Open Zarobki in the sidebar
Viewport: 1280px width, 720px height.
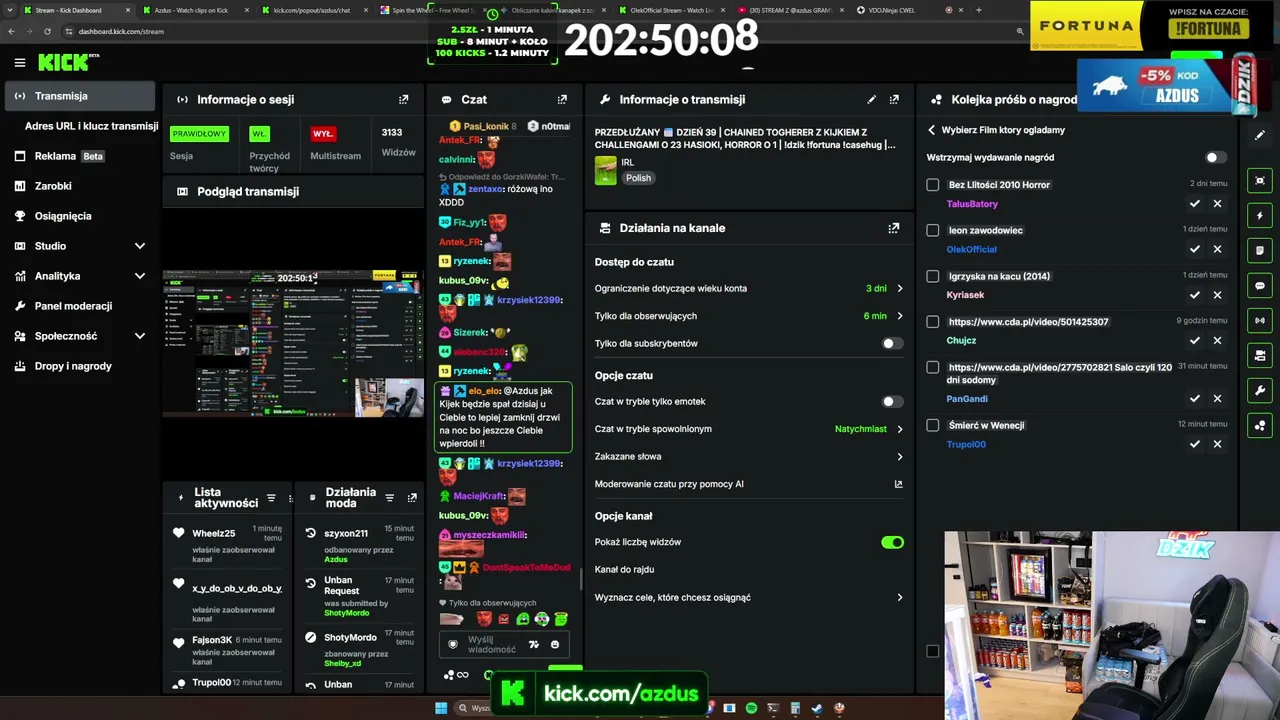tap(80, 186)
